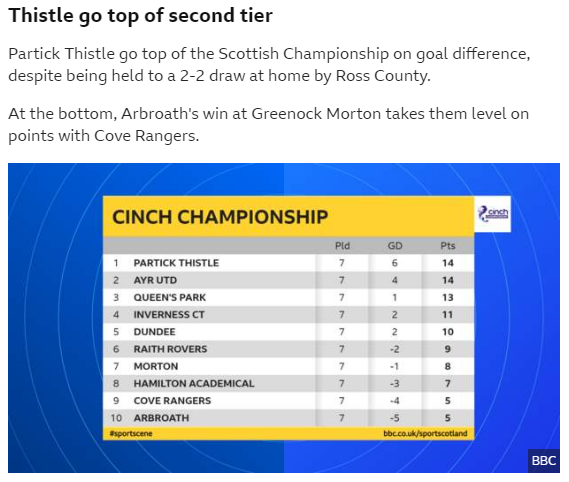This screenshot has height=482, width=569.
Task: Select the Hamilton Academical row
Action: click(x=288, y=383)
